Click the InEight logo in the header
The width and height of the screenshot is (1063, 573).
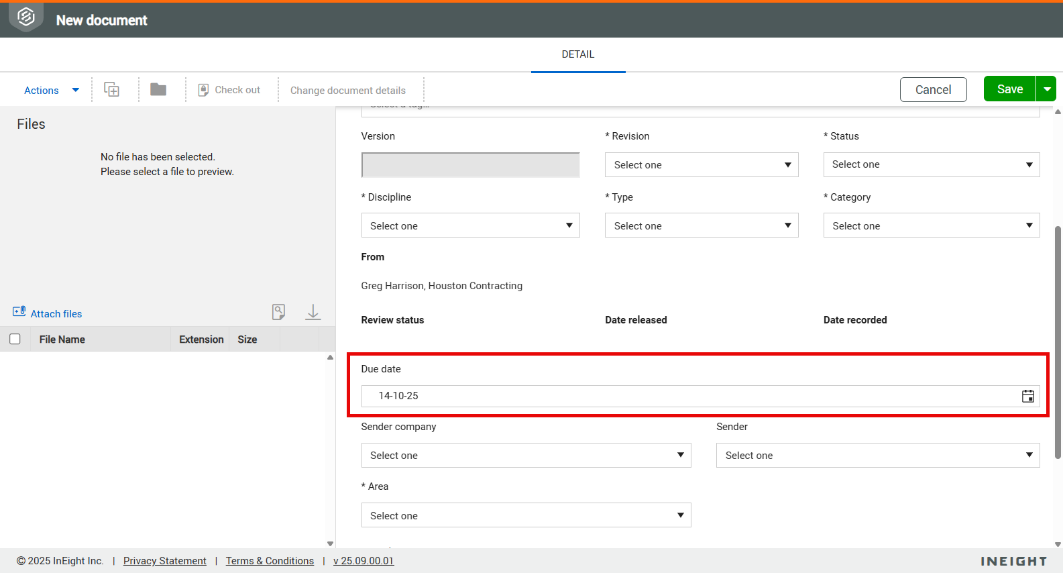[26, 18]
